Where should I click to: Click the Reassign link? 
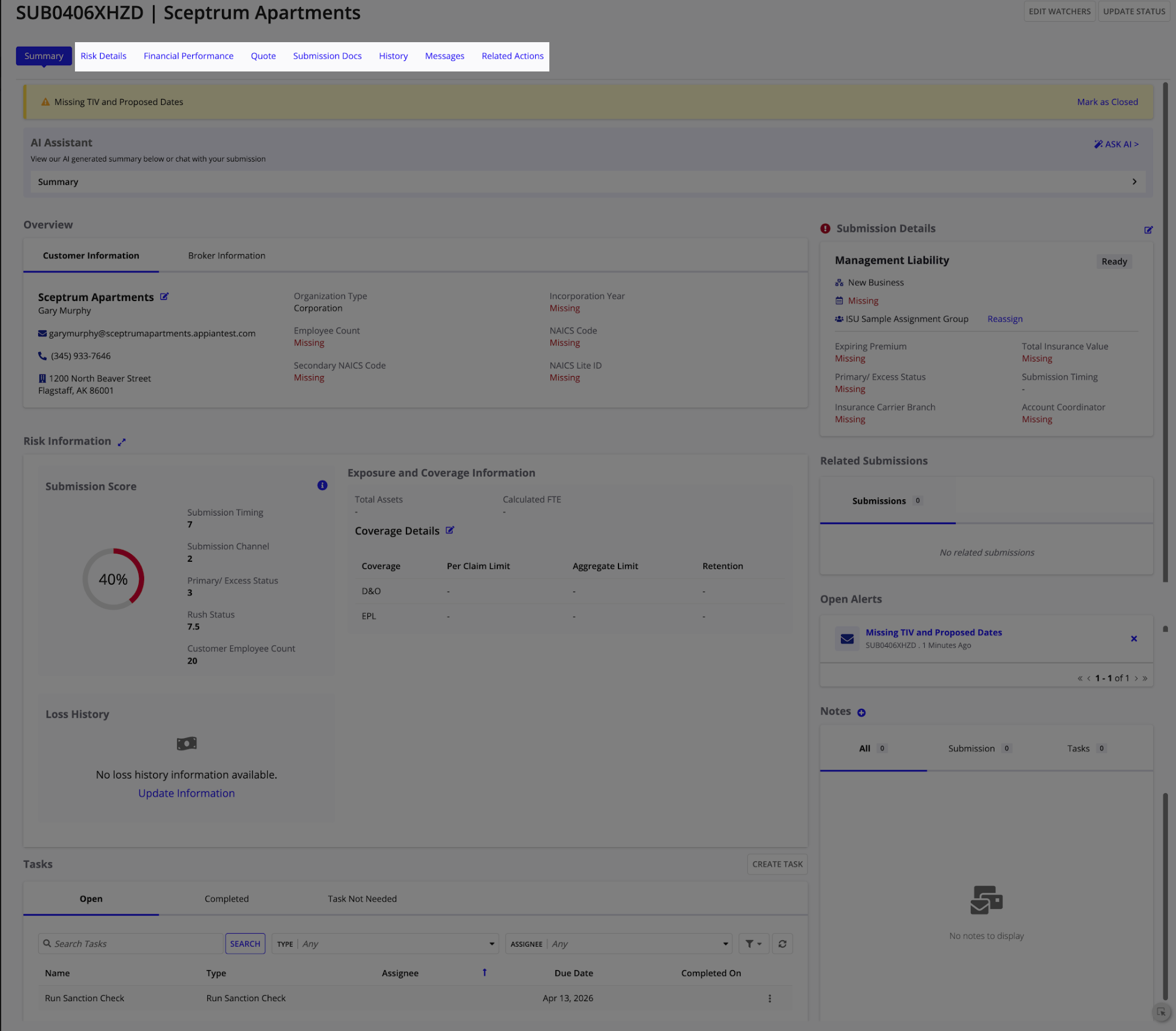coord(1005,319)
